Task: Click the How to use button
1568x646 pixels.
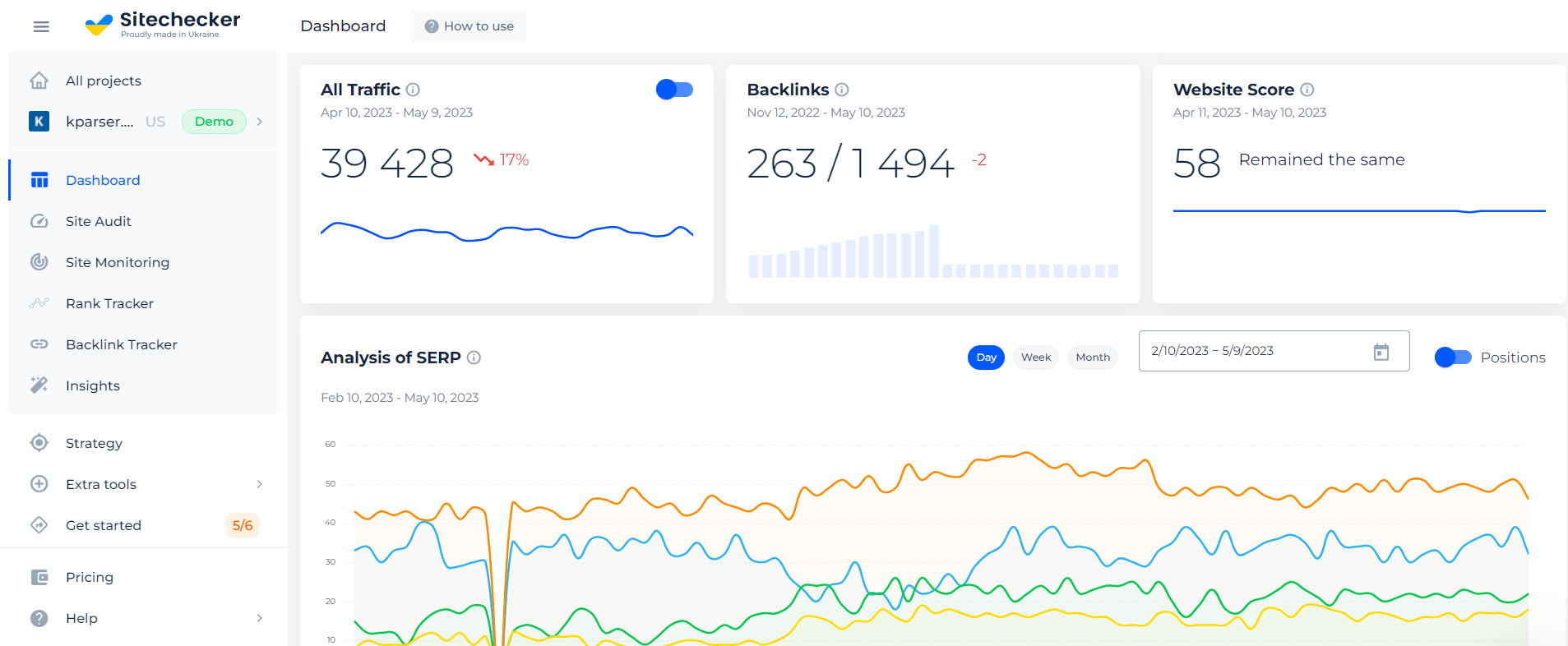Action: (469, 26)
